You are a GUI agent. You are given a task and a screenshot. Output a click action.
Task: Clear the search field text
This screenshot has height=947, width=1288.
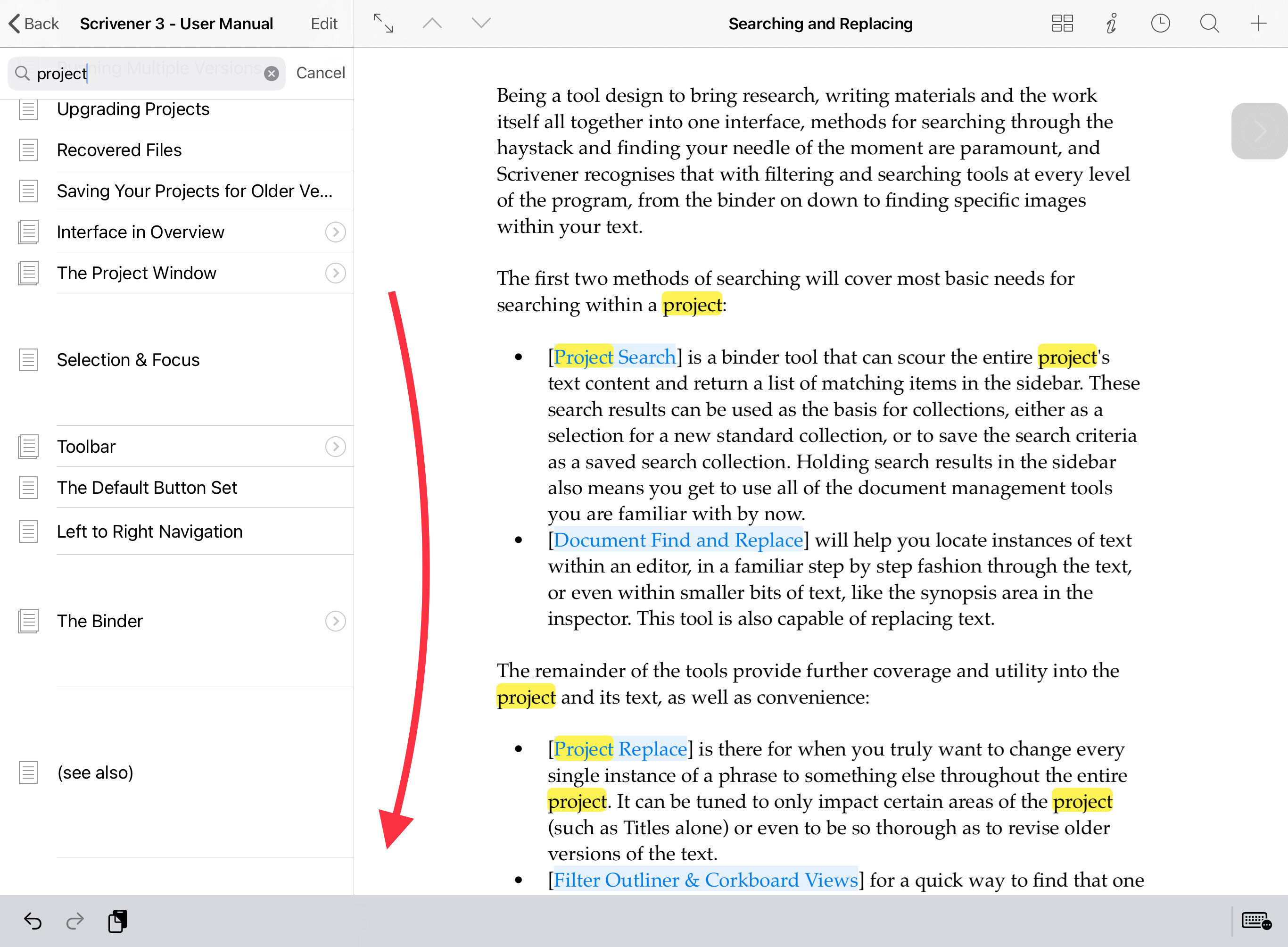click(272, 74)
